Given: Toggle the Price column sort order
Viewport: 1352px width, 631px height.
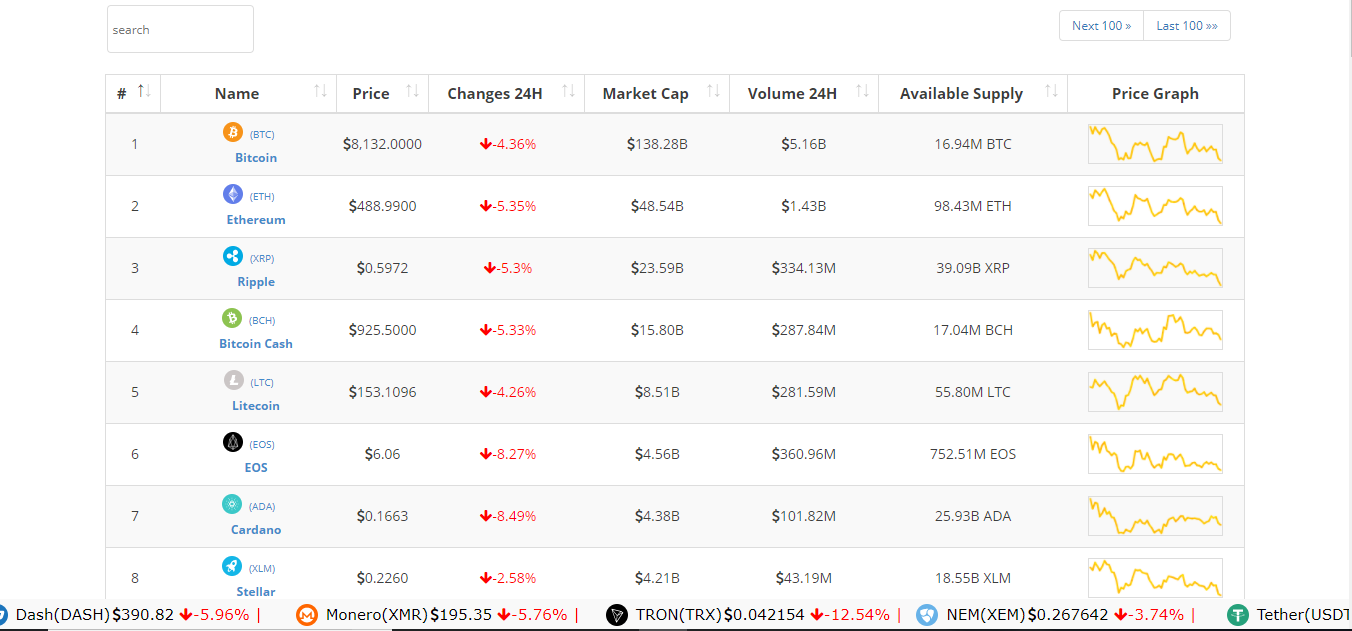Looking at the screenshot, I should (411, 90).
